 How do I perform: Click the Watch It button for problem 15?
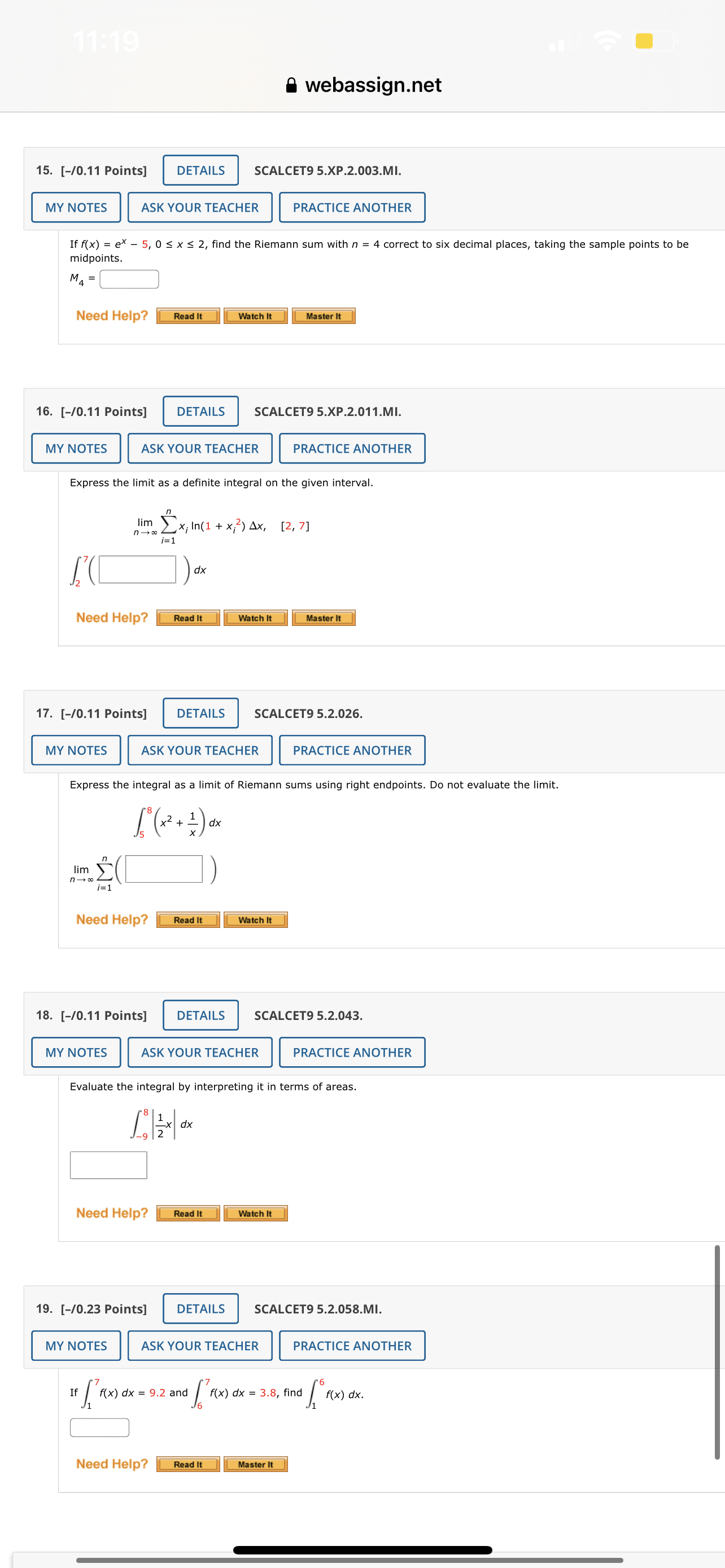[255, 316]
